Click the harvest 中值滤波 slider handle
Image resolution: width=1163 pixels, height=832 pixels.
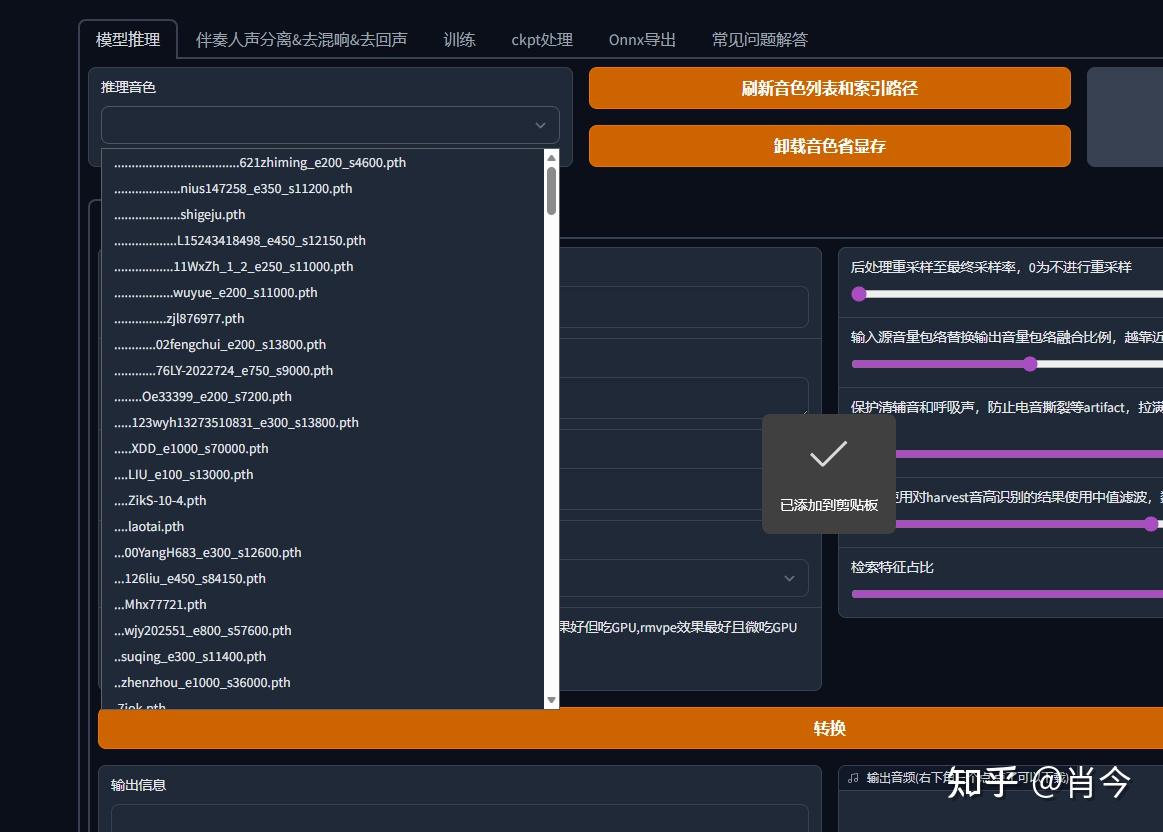1151,524
